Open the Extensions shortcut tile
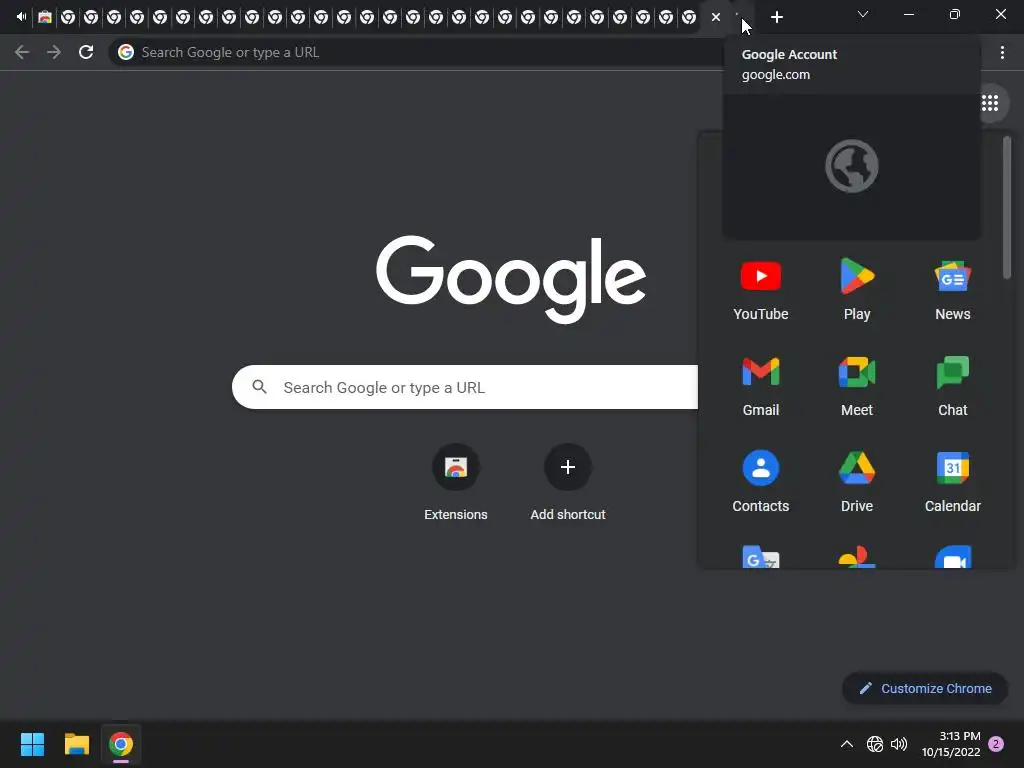This screenshot has width=1024, height=768. point(456,483)
